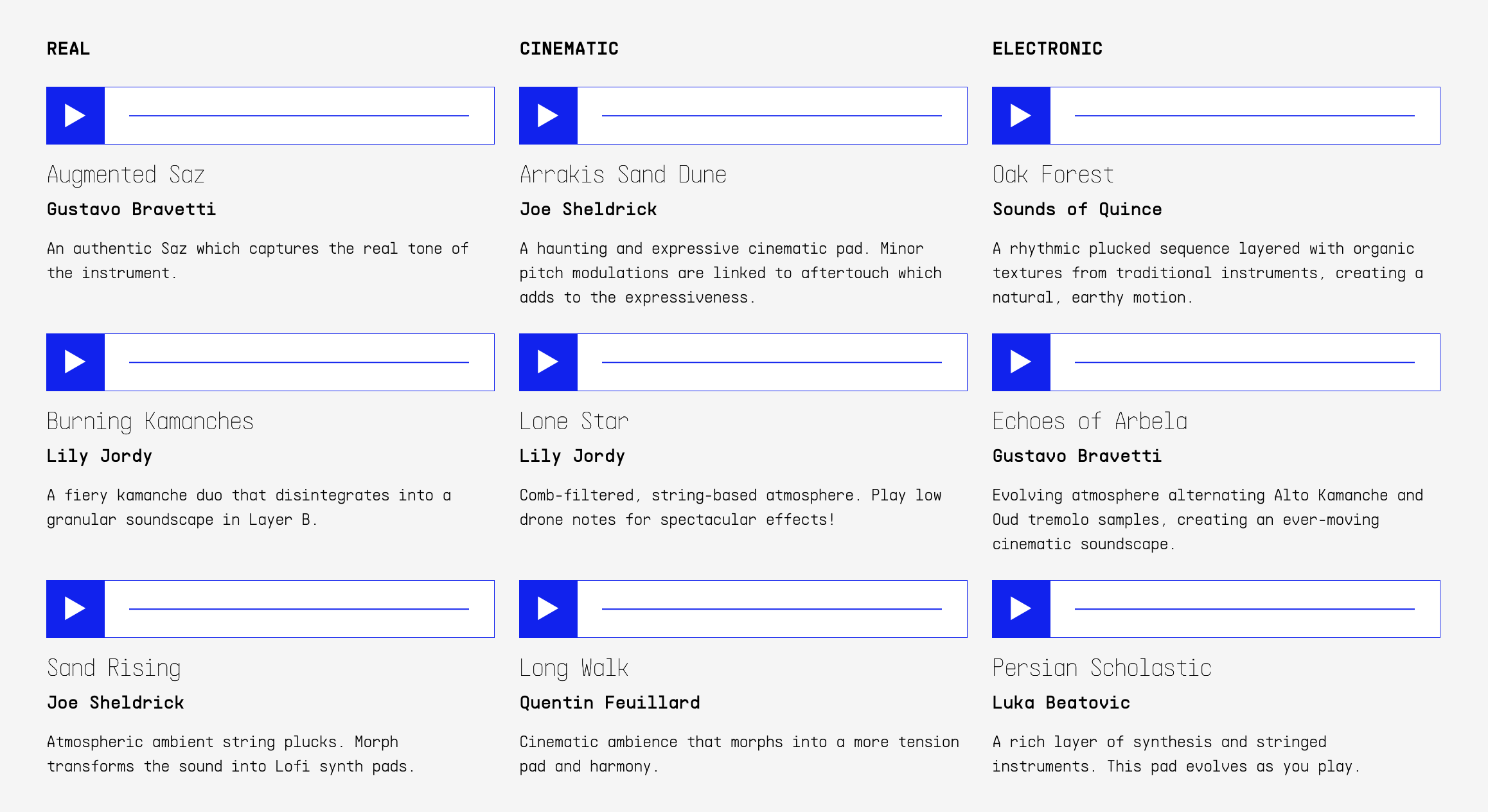Click the Persian Scholastic seek track
The image size is (1488, 812).
pos(1244,609)
